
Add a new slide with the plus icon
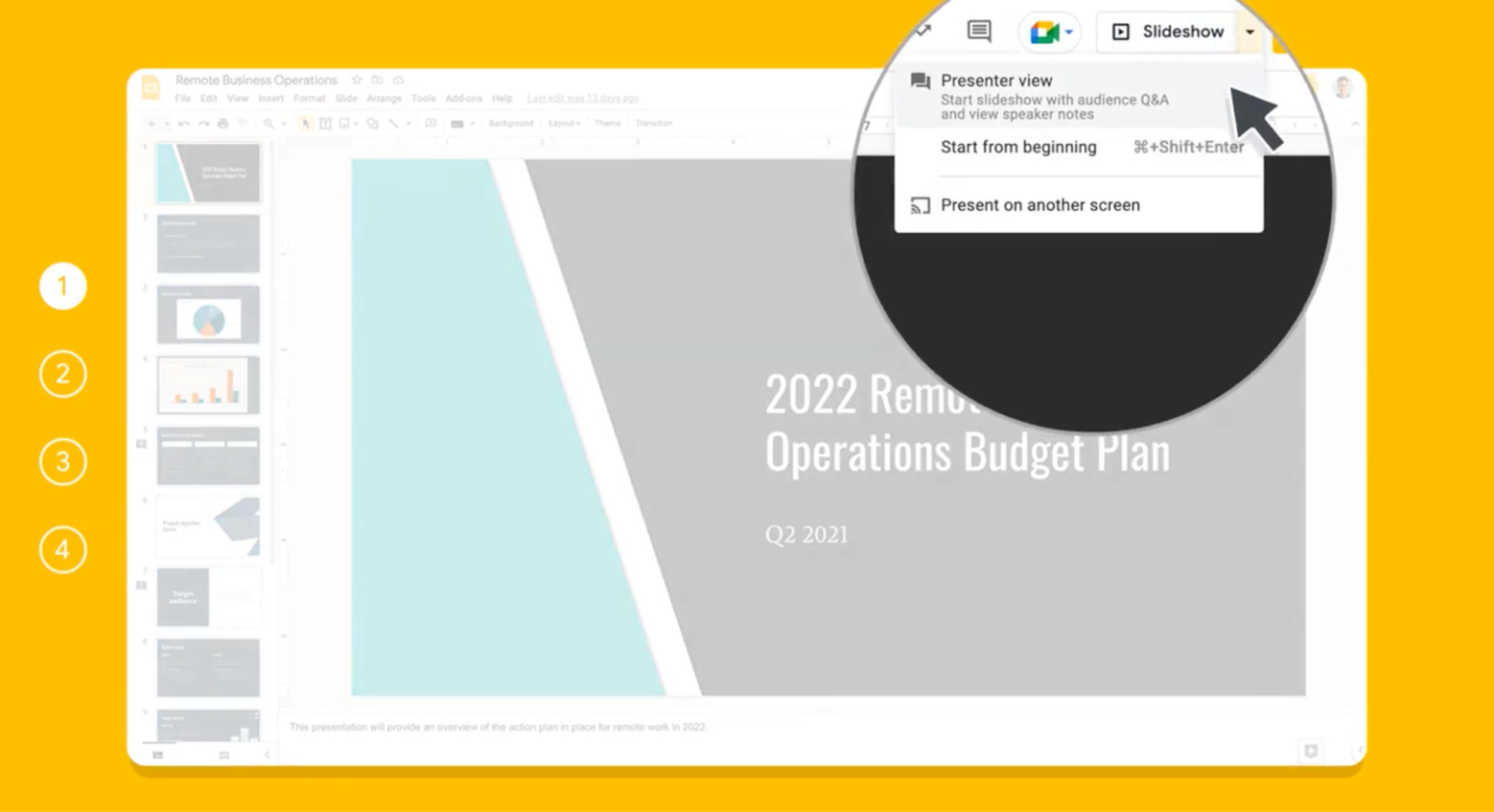tap(151, 124)
